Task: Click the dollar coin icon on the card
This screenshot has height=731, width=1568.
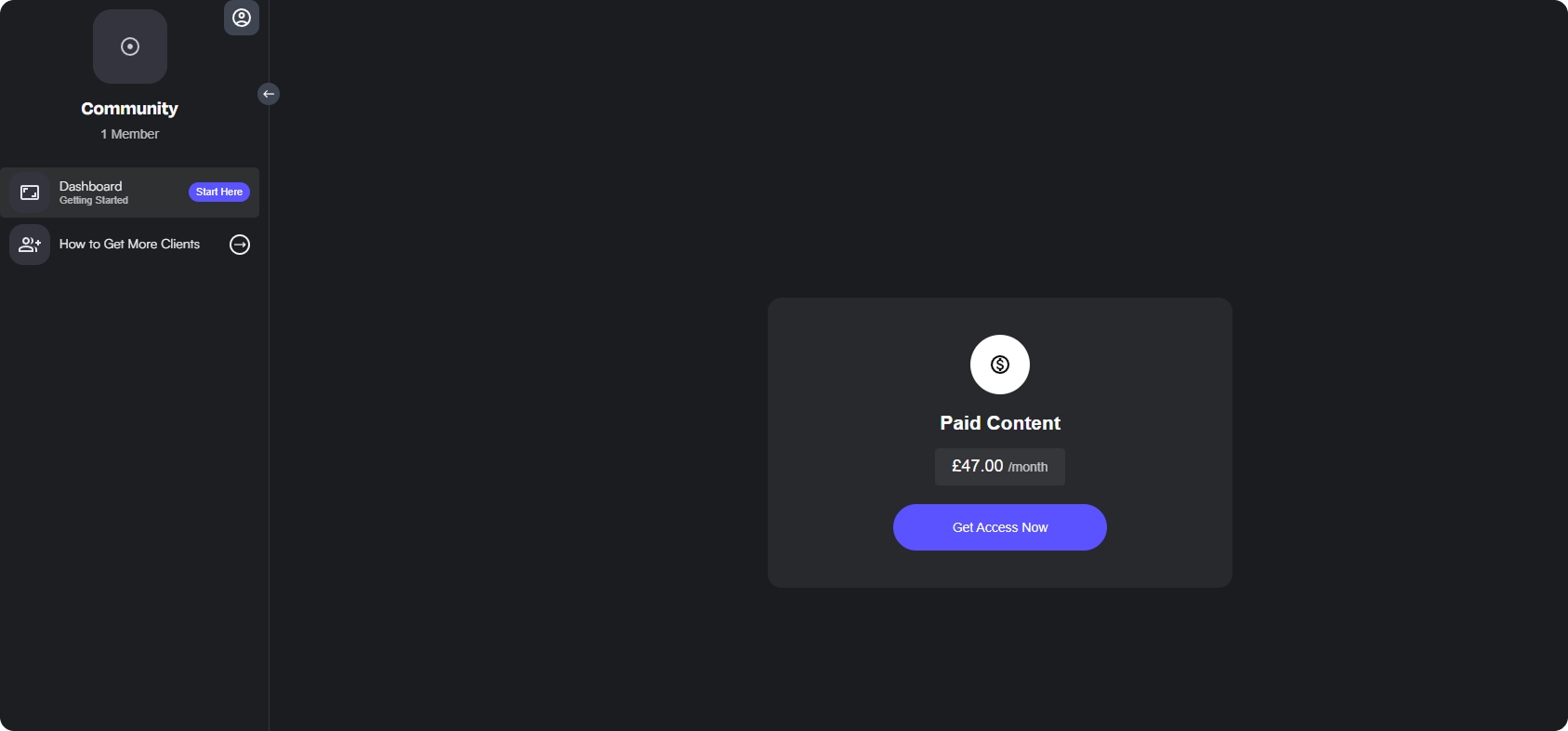Action: [x=1000, y=365]
